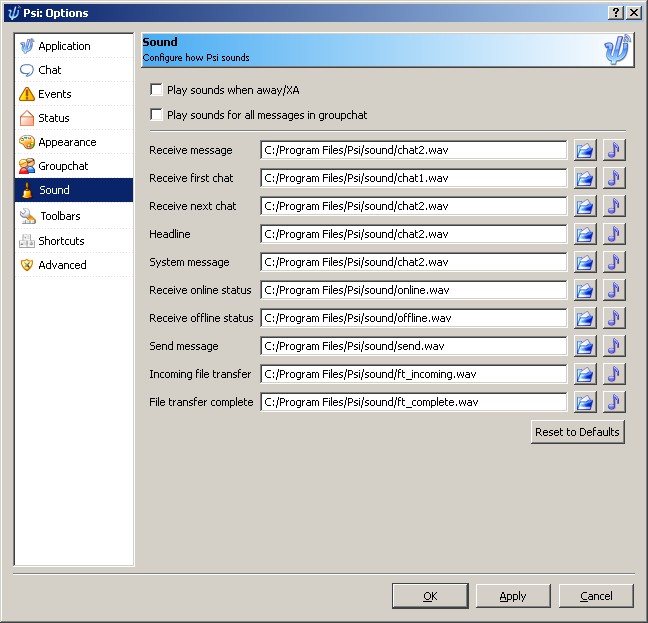Browse file for File transfer complete sound
This screenshot has width=648, height=623.
click(x=585, y=402)
